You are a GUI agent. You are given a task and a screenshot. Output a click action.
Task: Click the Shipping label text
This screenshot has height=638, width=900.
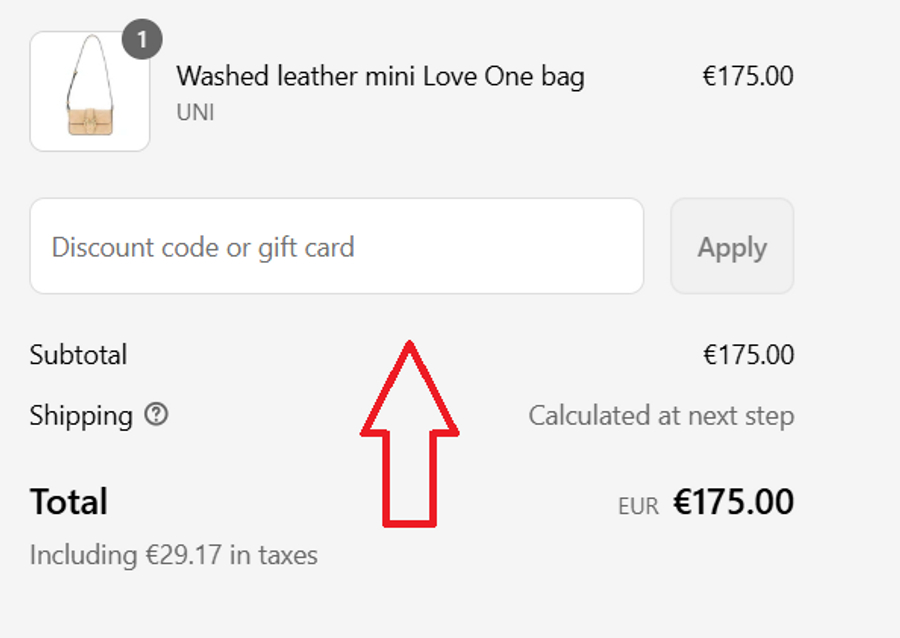(x=81, y=415)
